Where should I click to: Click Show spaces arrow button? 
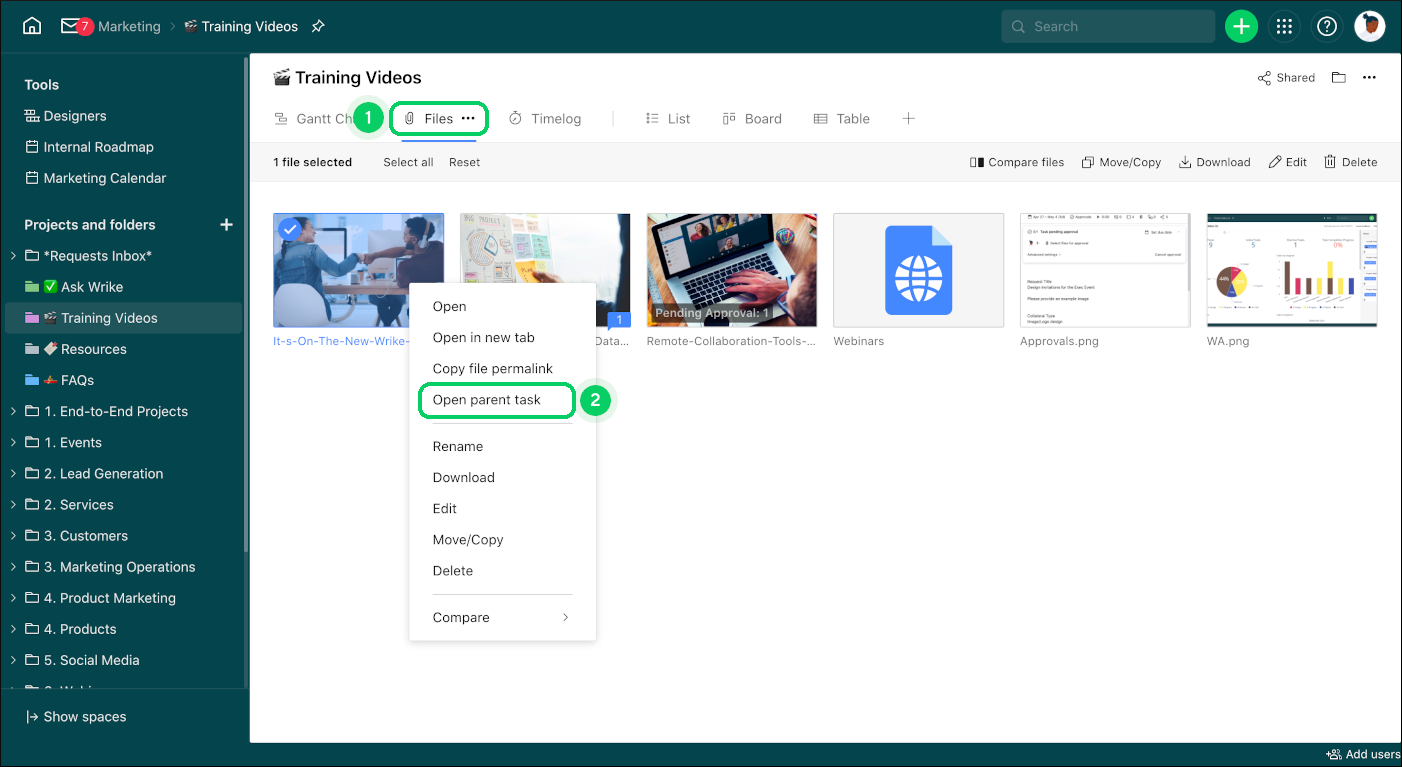click(76, 717)
